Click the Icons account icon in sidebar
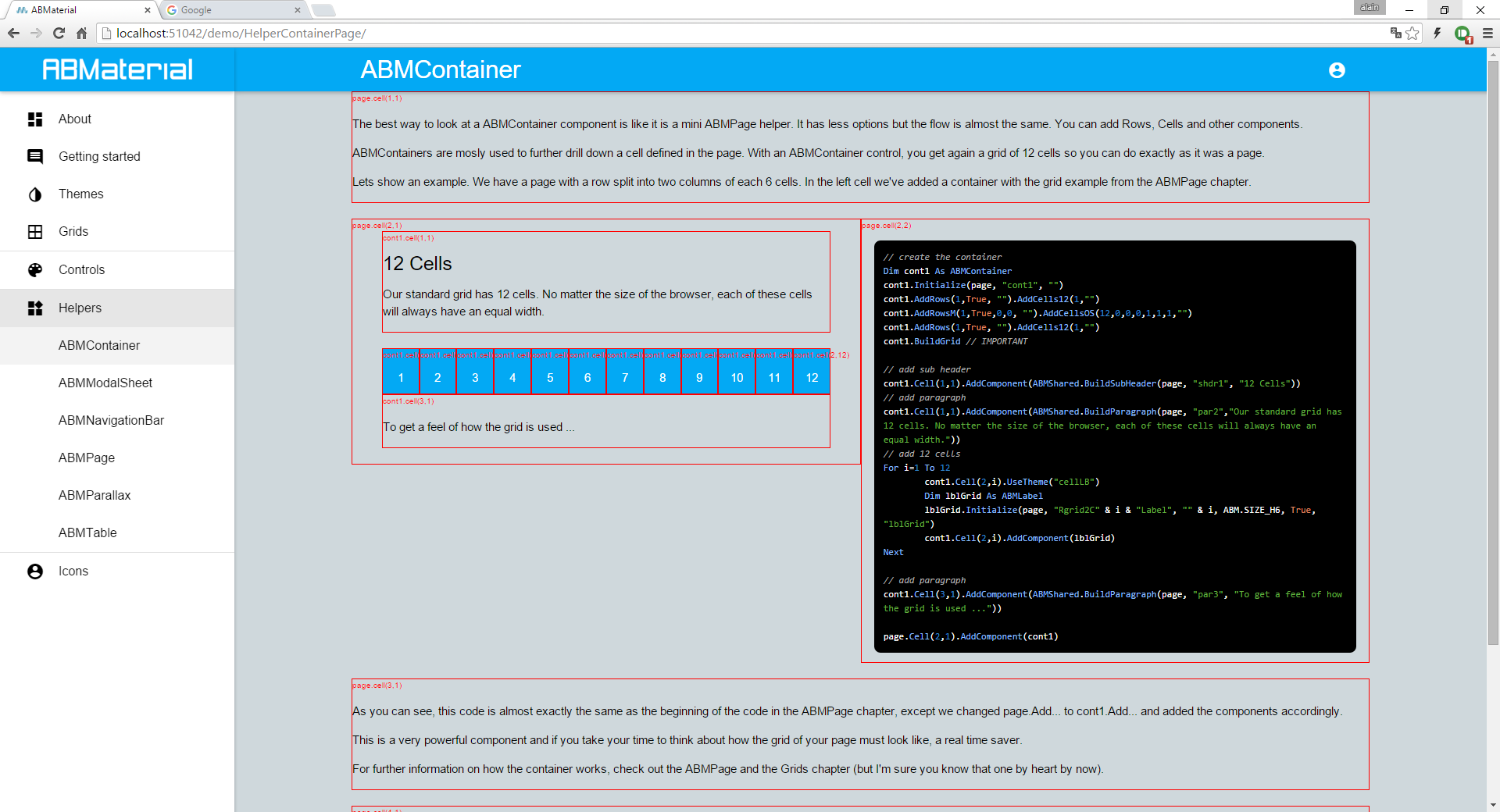The image size is (1500, 812). click(x=35, y=572)
